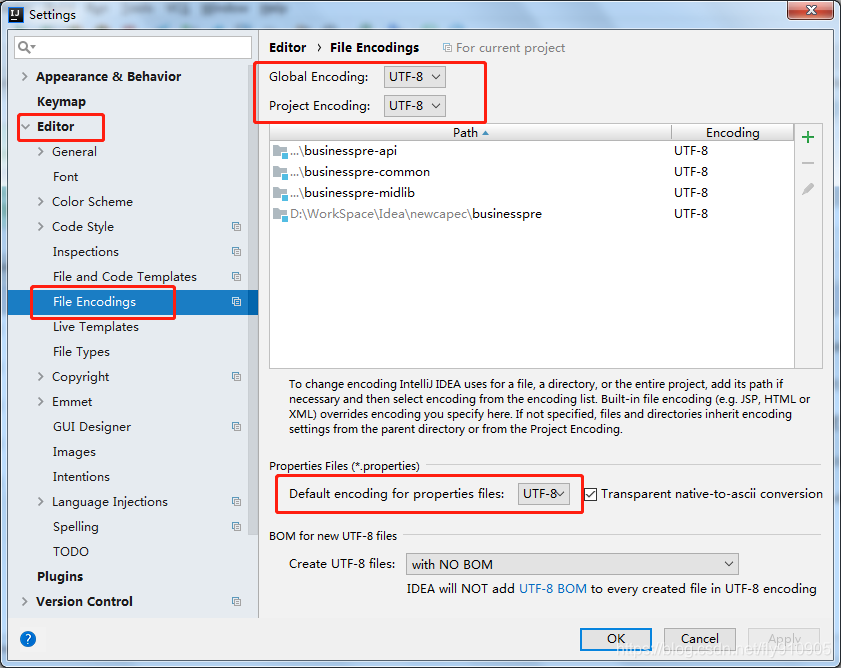Open Intentions settings page
This screenshot has height=668, width=841.
coord(81,476)
